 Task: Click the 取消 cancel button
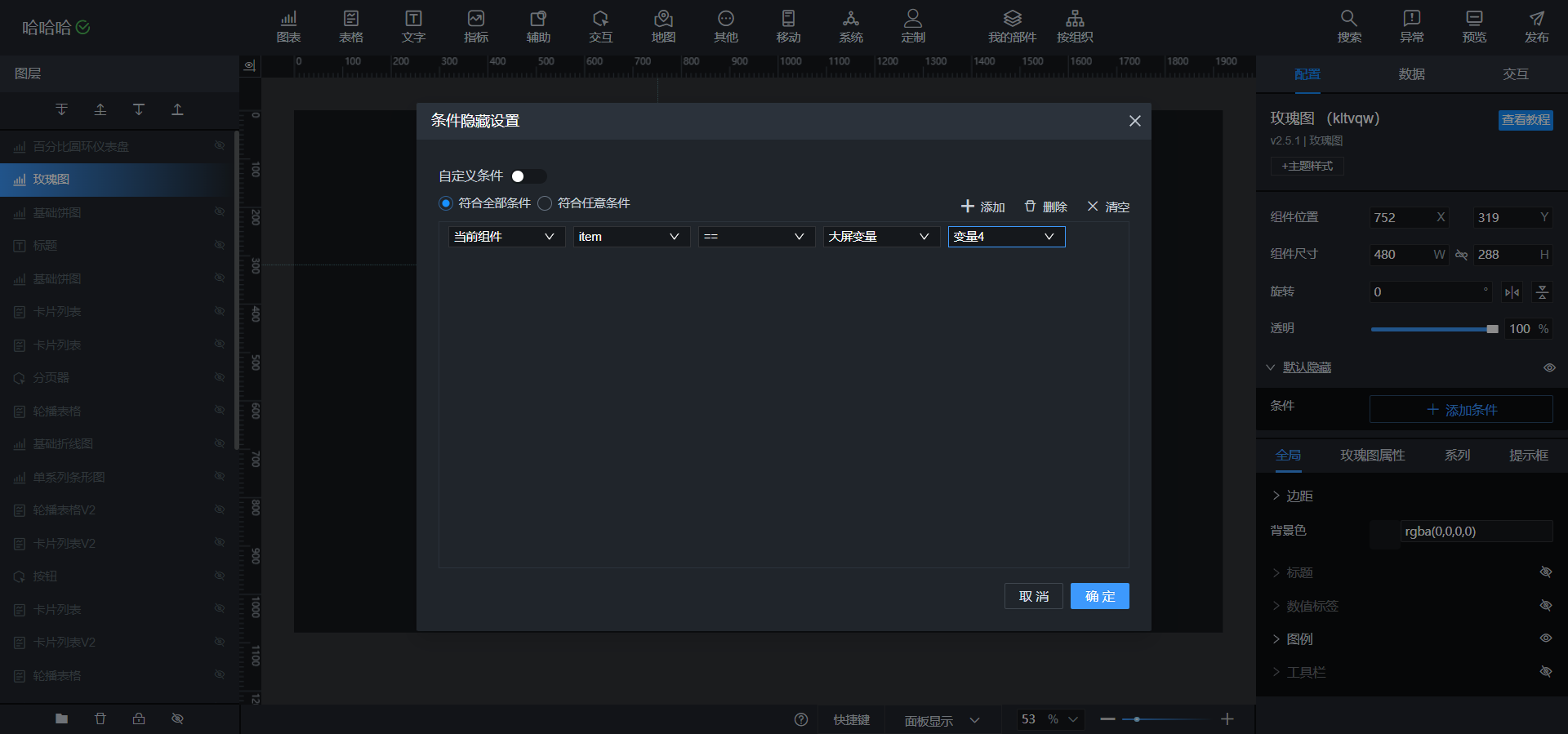pyautogui.click(x=1034, y=596)
